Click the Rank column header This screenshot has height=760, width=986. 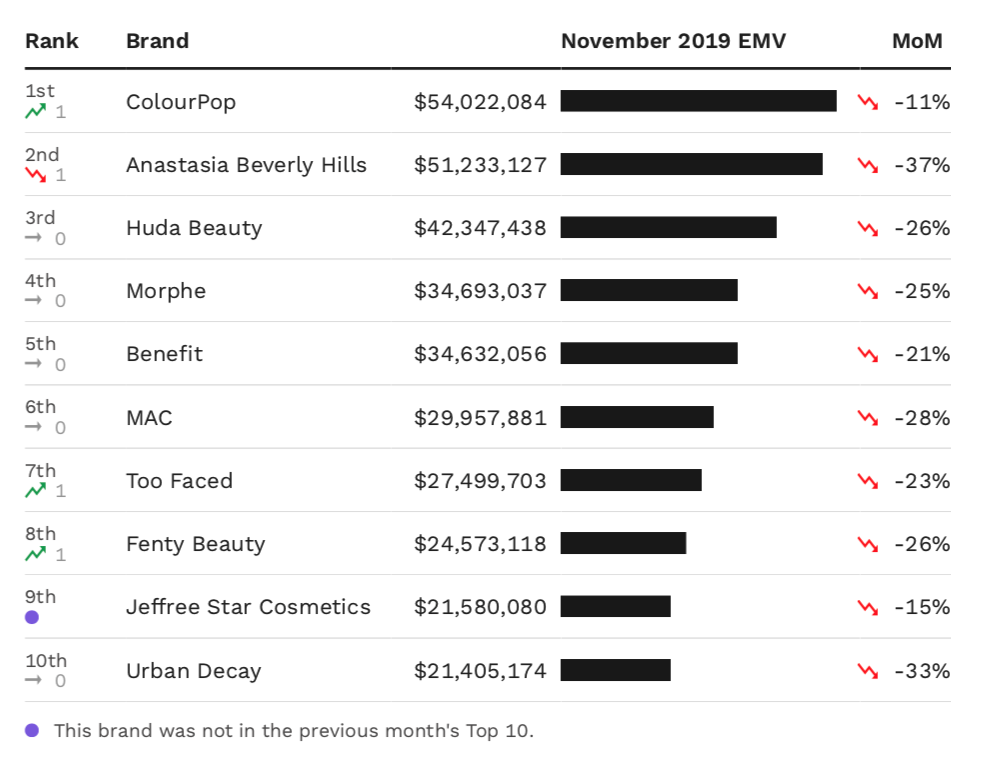pos(52,41)
